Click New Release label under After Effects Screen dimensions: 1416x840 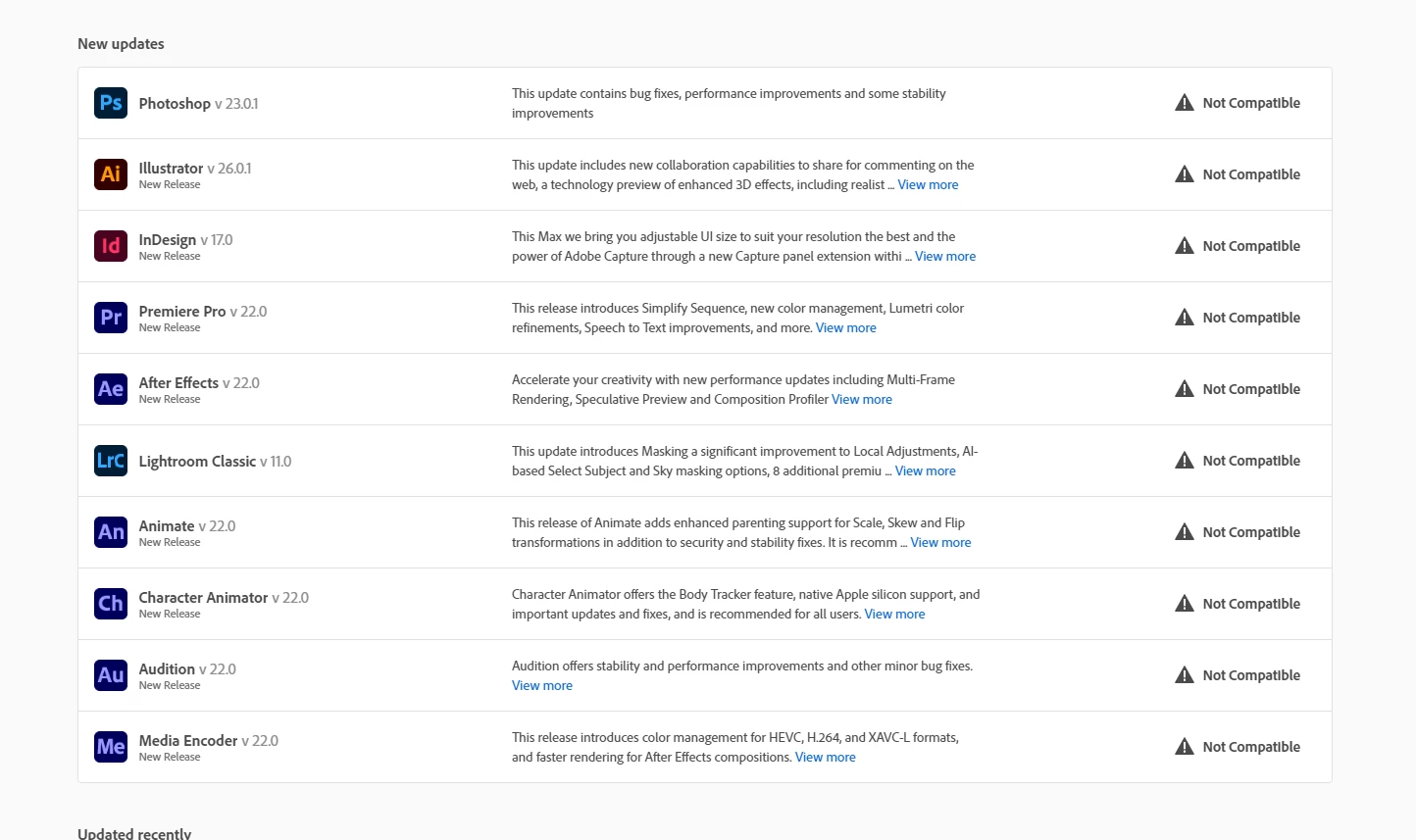tap(170, 399)
